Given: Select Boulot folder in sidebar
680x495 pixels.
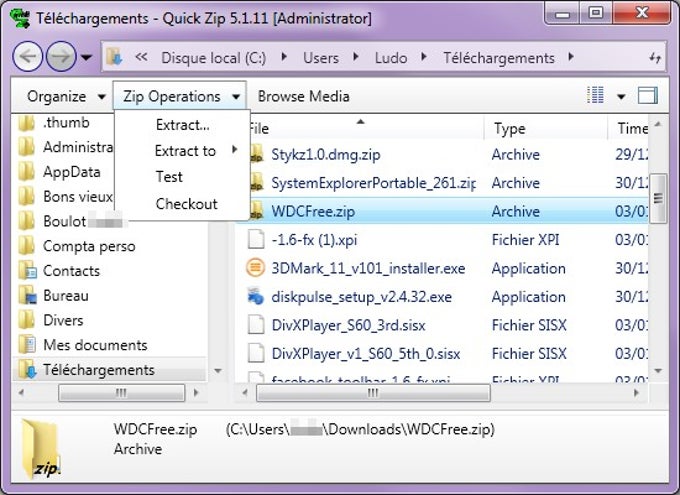Looking at the screenshot, I should click(x=64, y=221).
